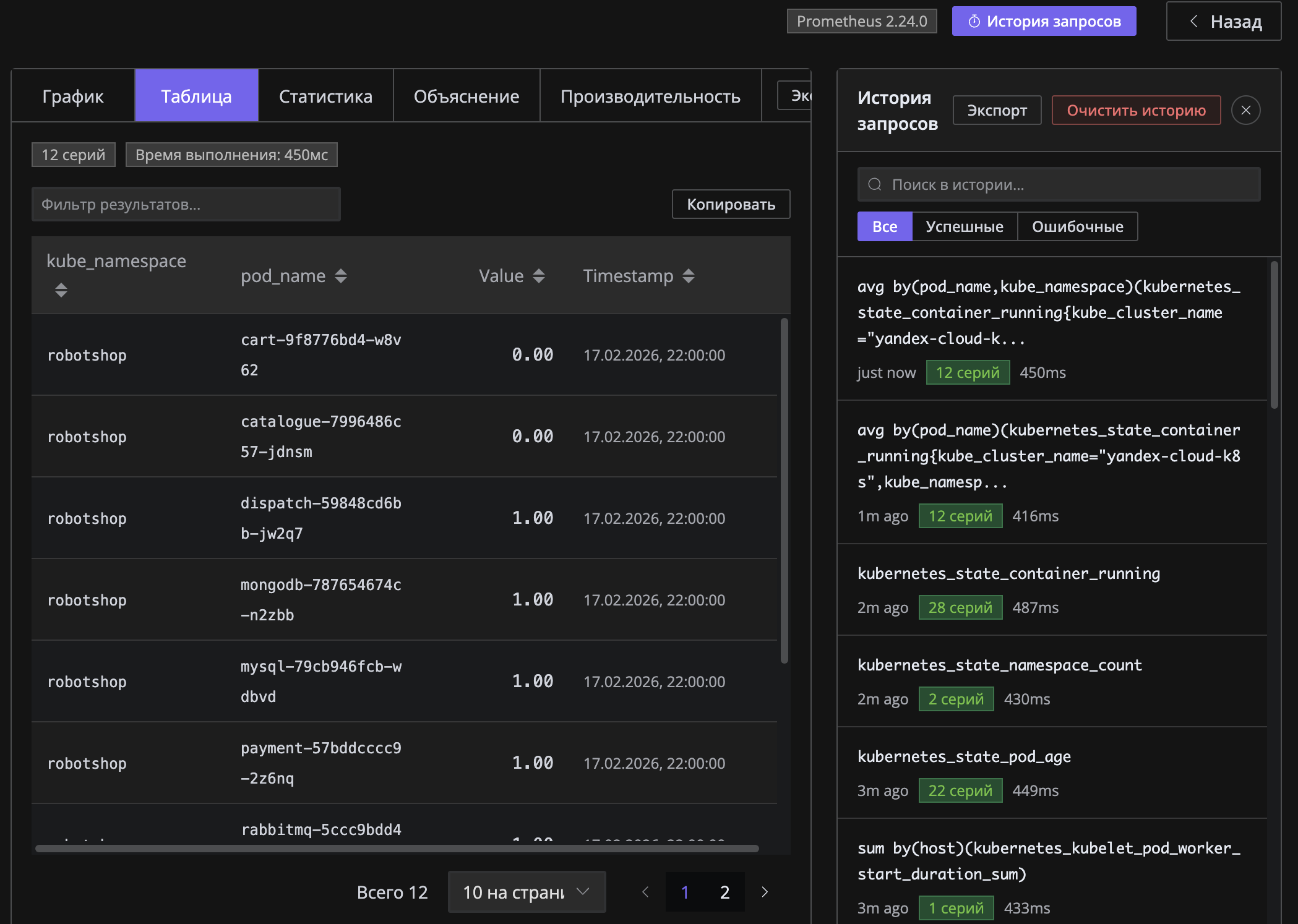Open the Статистика tab
This screenshot has height=924, width=1298.
coord(325,96)
